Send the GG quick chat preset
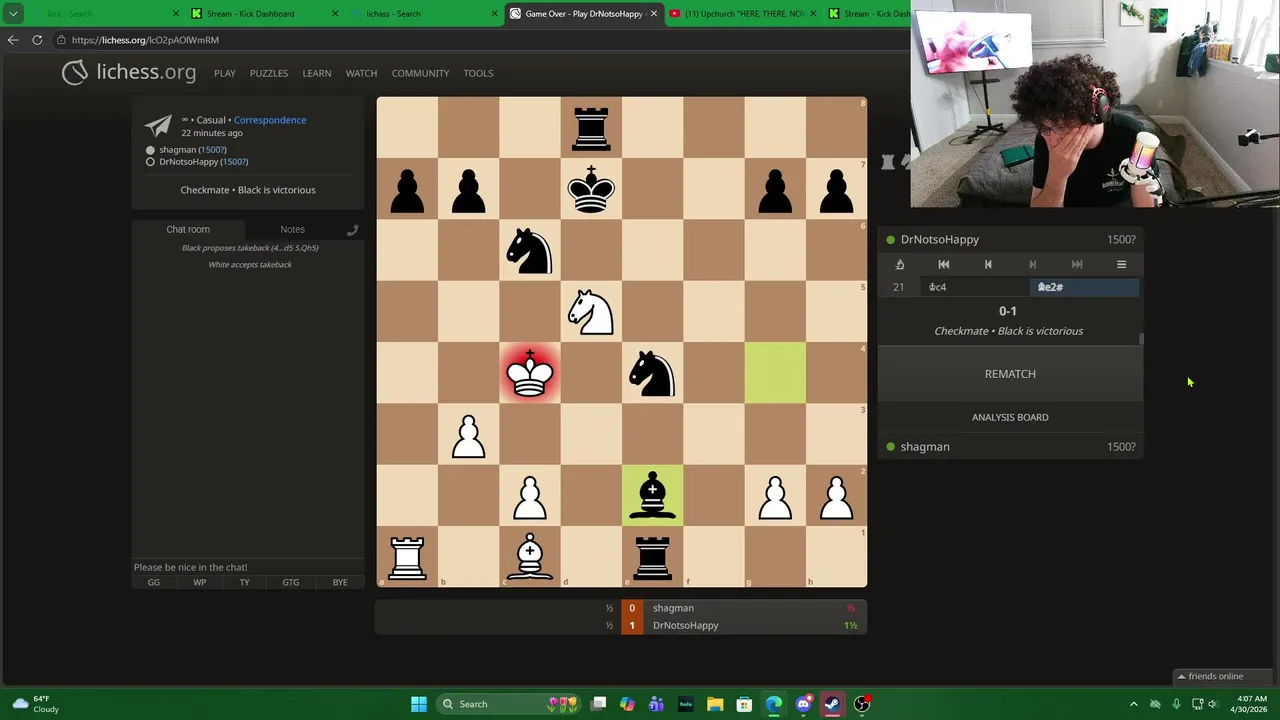The image size is (1280, 720). [154, 582]
